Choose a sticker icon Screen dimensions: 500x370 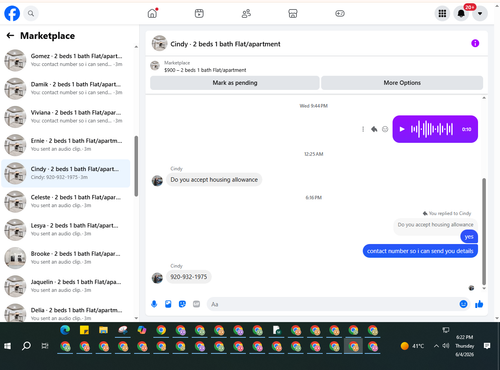[182, 304]
